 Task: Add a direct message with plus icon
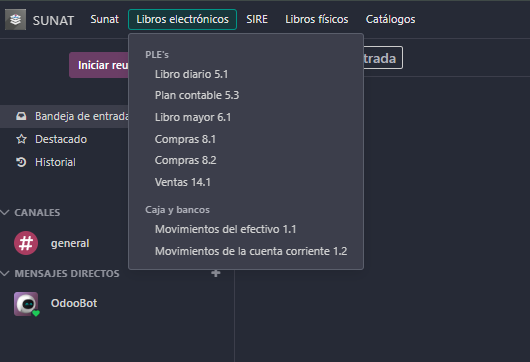[216, 273]
